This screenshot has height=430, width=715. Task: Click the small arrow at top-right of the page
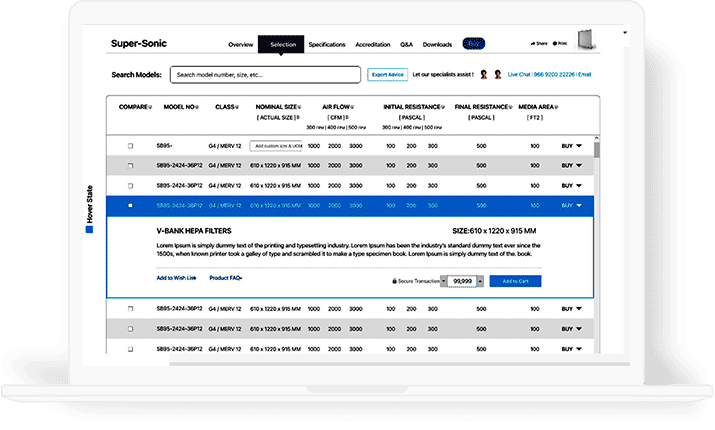(625, 33)
